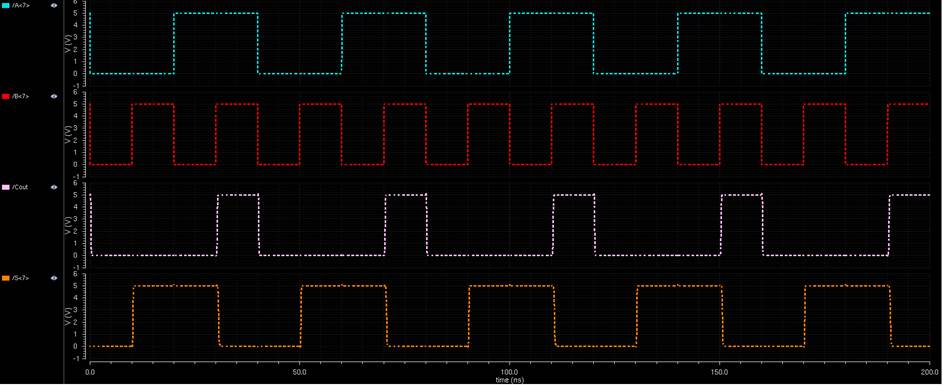Click the cyan /A<7> waveform trace

point(215,13)
